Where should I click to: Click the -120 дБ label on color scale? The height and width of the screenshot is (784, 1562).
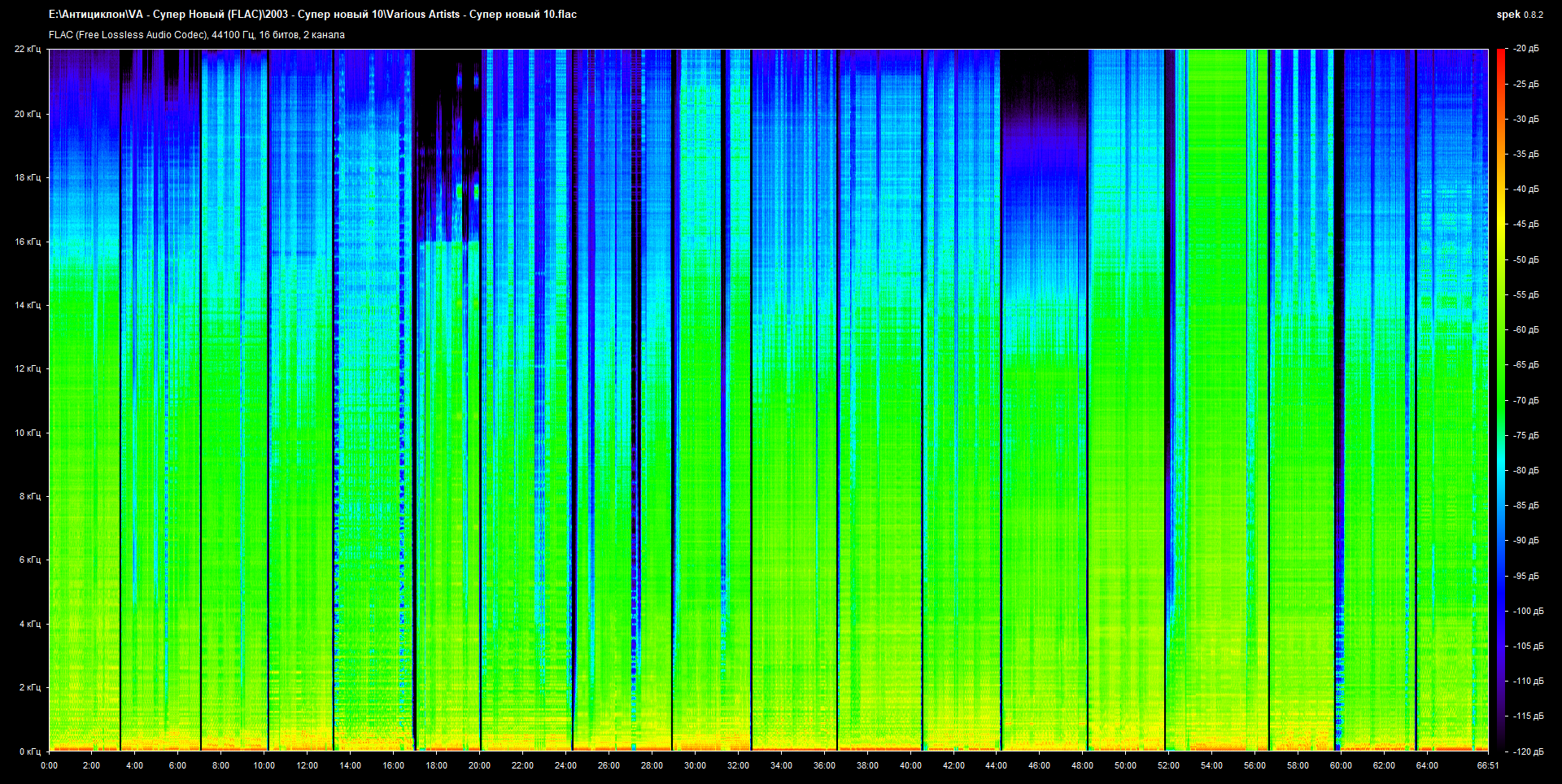1528,751
